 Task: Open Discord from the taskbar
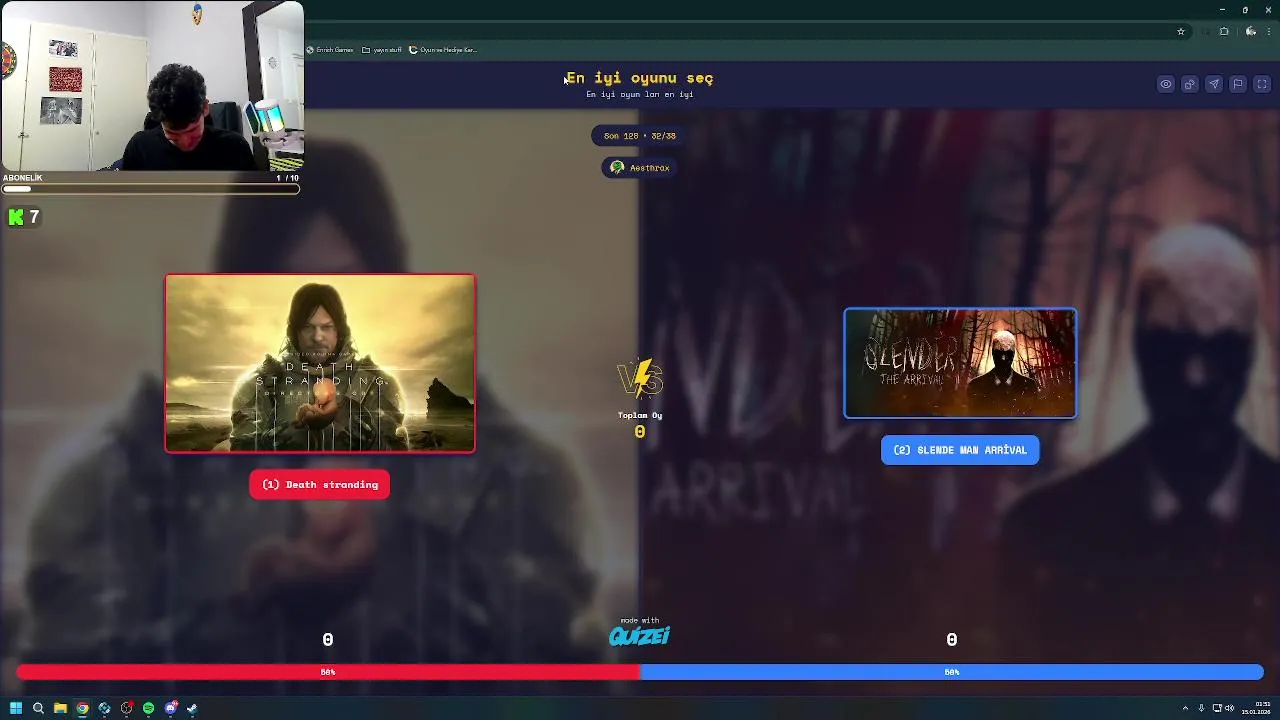[x=170, y=708]
